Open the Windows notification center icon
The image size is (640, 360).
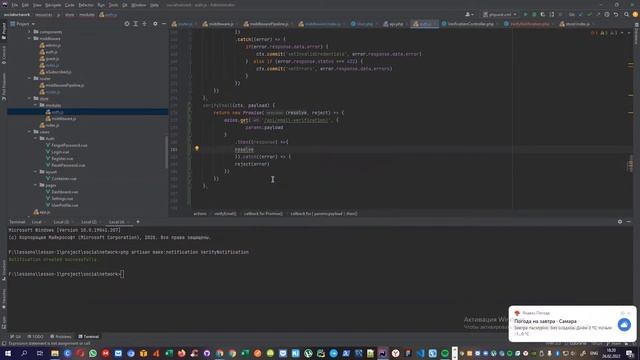click(630, 353)
